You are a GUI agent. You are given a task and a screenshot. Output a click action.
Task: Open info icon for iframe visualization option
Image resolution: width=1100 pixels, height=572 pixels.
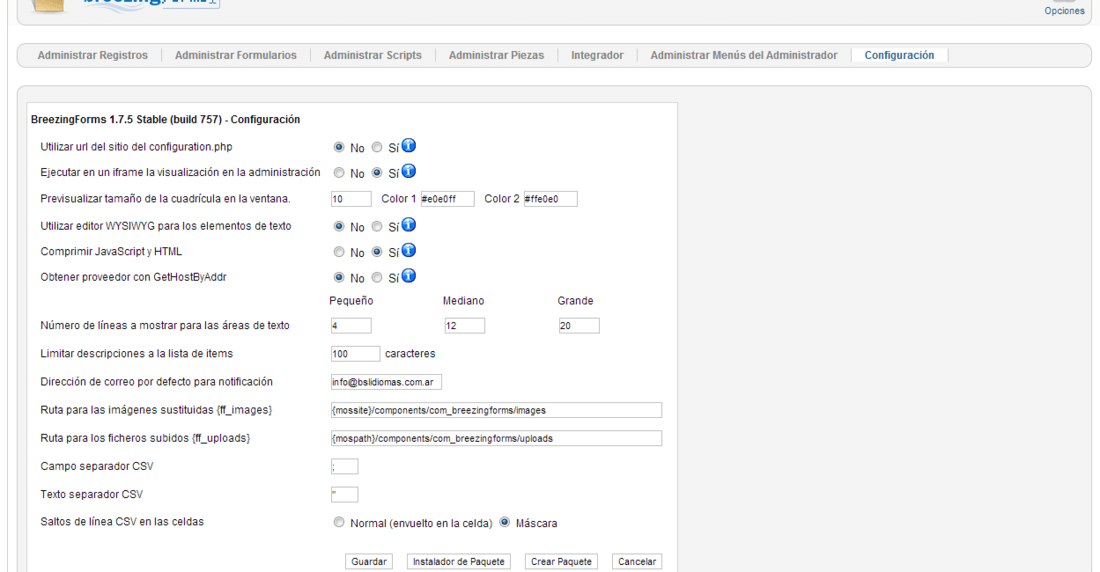pos(408,171)
